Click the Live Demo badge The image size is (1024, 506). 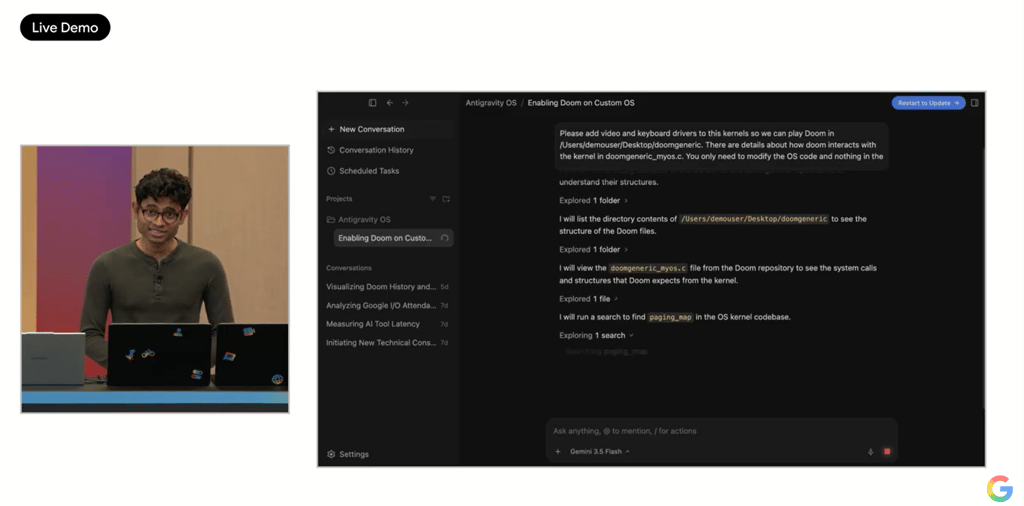pyautogui.click(x=65, y=27)
